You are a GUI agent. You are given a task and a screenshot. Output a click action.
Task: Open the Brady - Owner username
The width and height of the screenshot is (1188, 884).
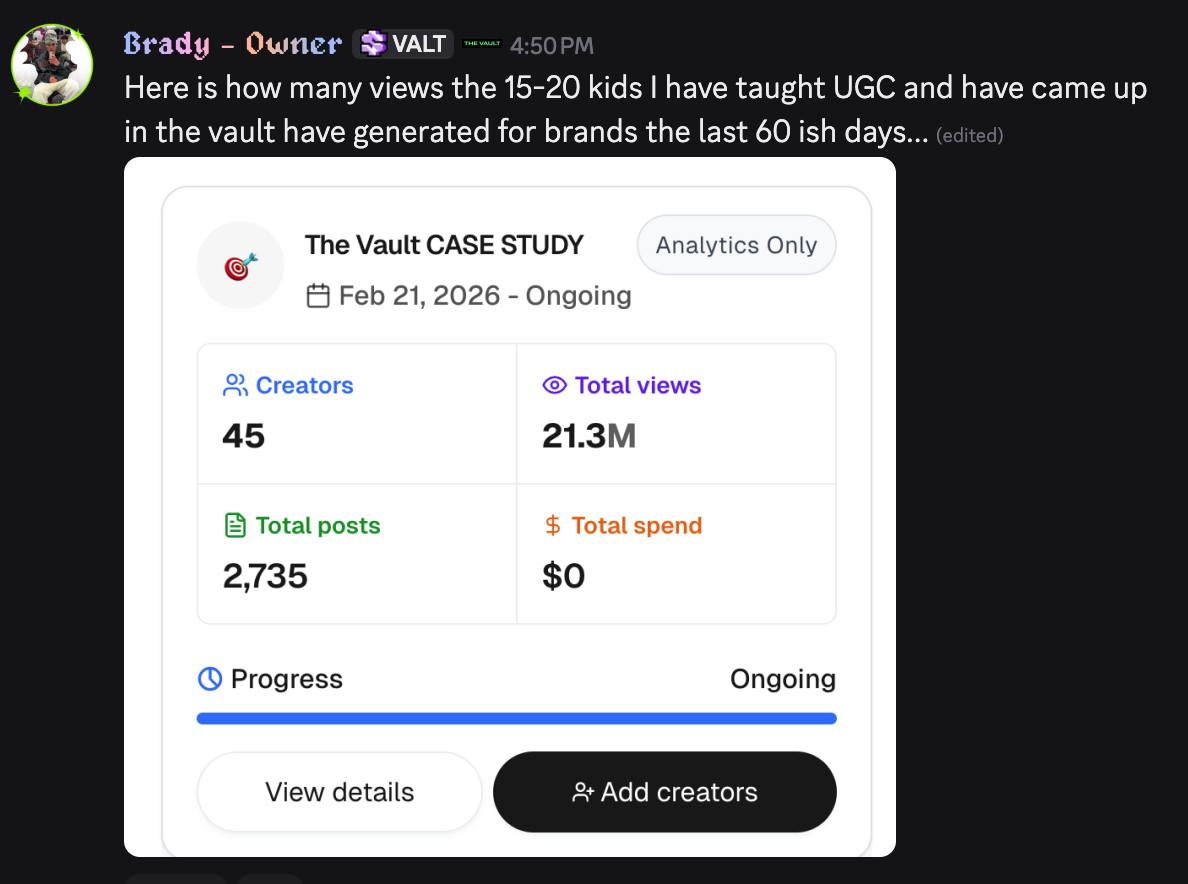(233, 44)
